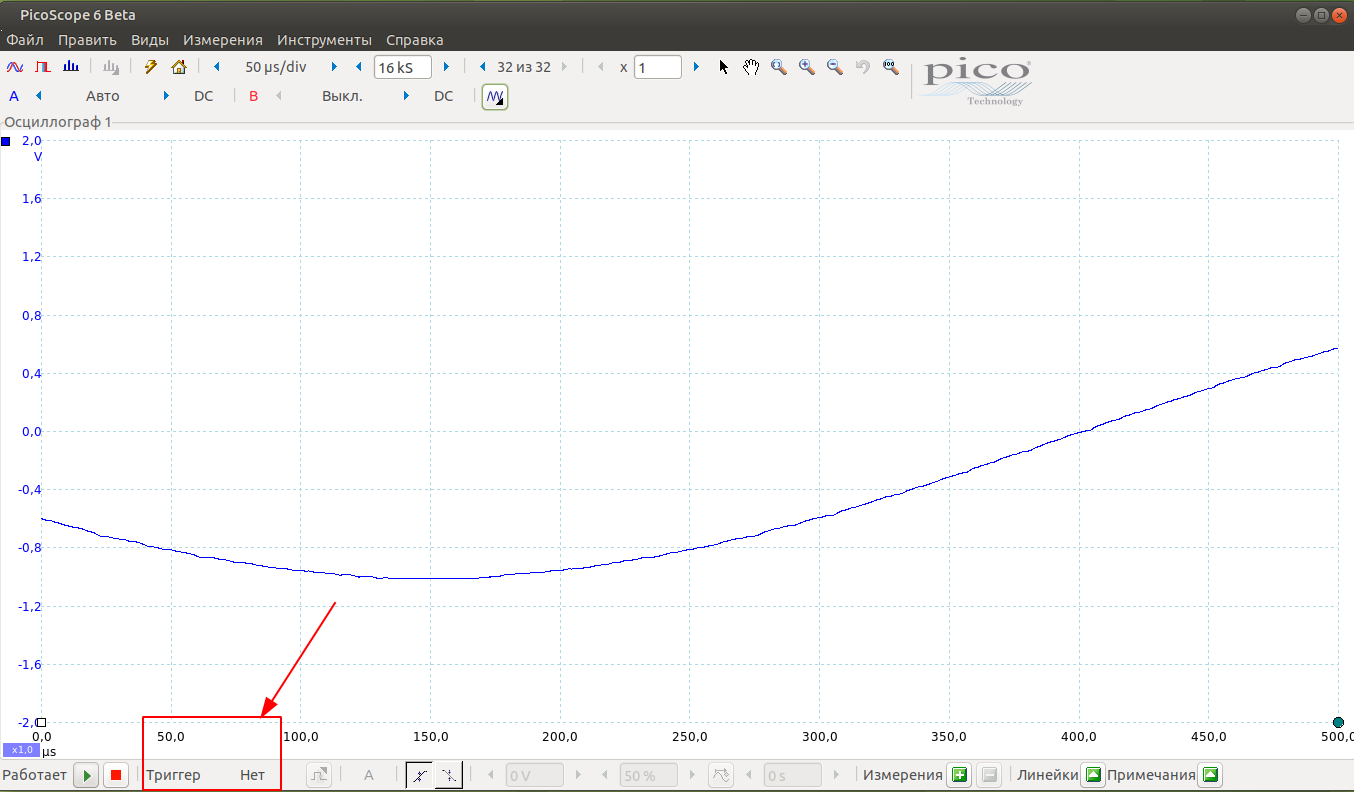Reset zoom to 100% view
The width and height of the screenshot is (1354, 792).
(x=890, y=67)
